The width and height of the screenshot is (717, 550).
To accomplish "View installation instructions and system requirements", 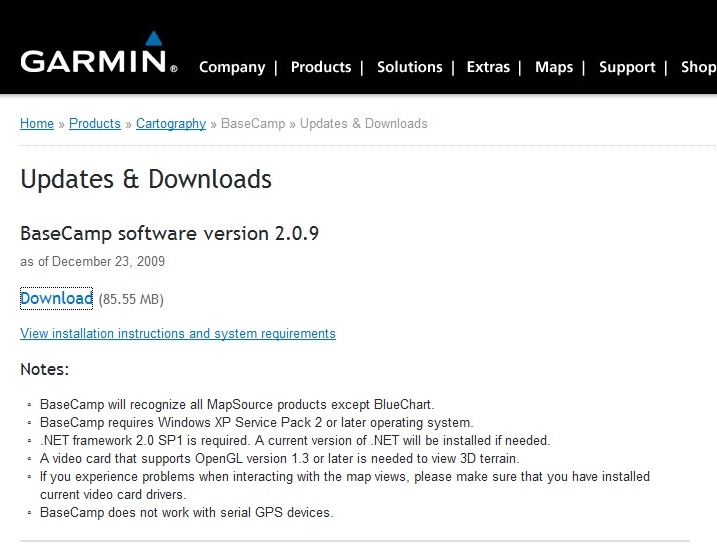I will (x=178, y=333).
